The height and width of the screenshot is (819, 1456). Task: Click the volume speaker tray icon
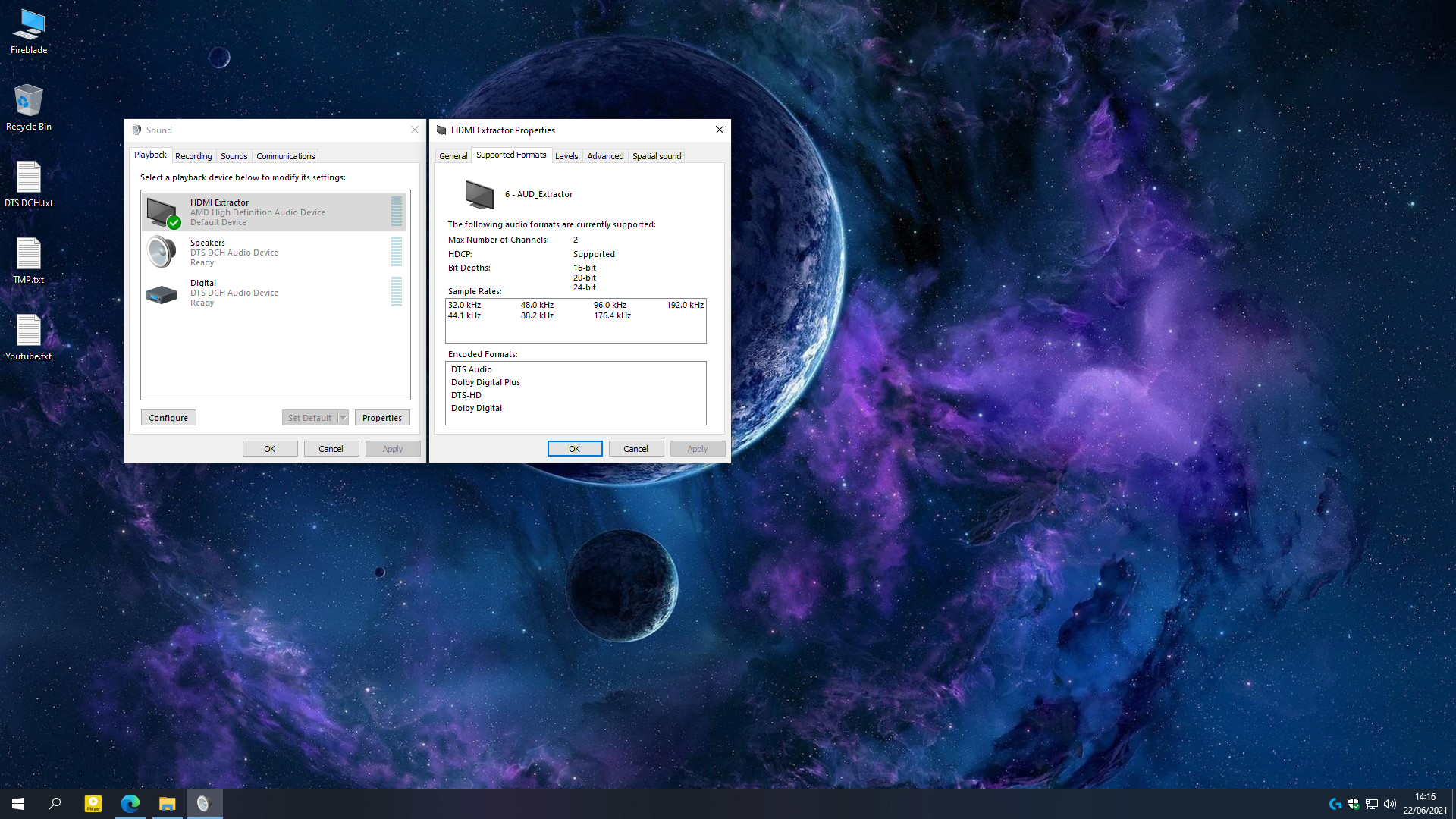tap(1390, 804)
